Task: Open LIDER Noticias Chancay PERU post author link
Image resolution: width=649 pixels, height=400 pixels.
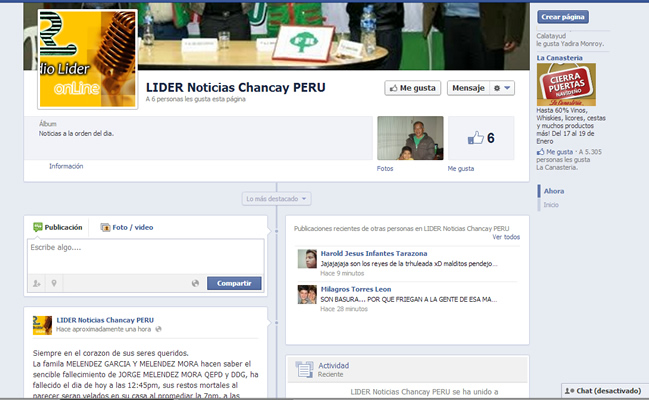Action: tap(105, 320)
